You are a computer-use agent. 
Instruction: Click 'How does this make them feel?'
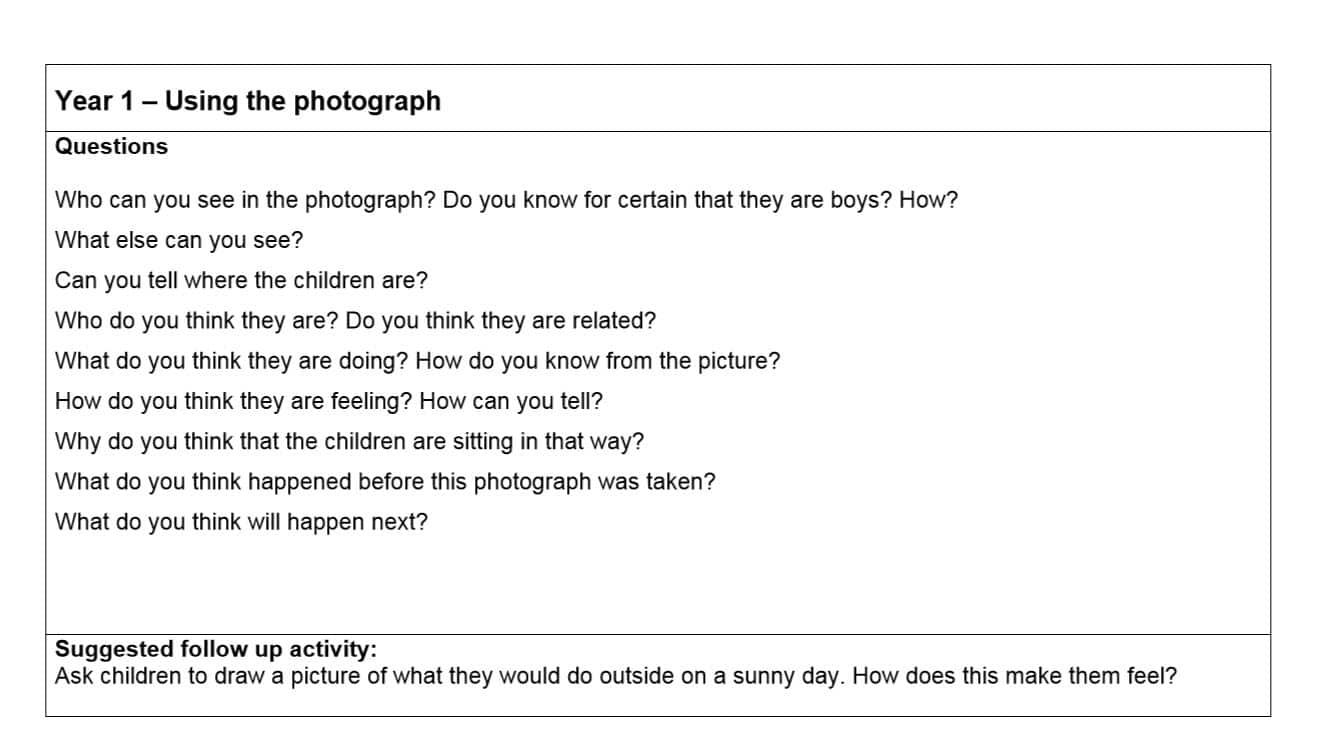(x=1014, y=676)
